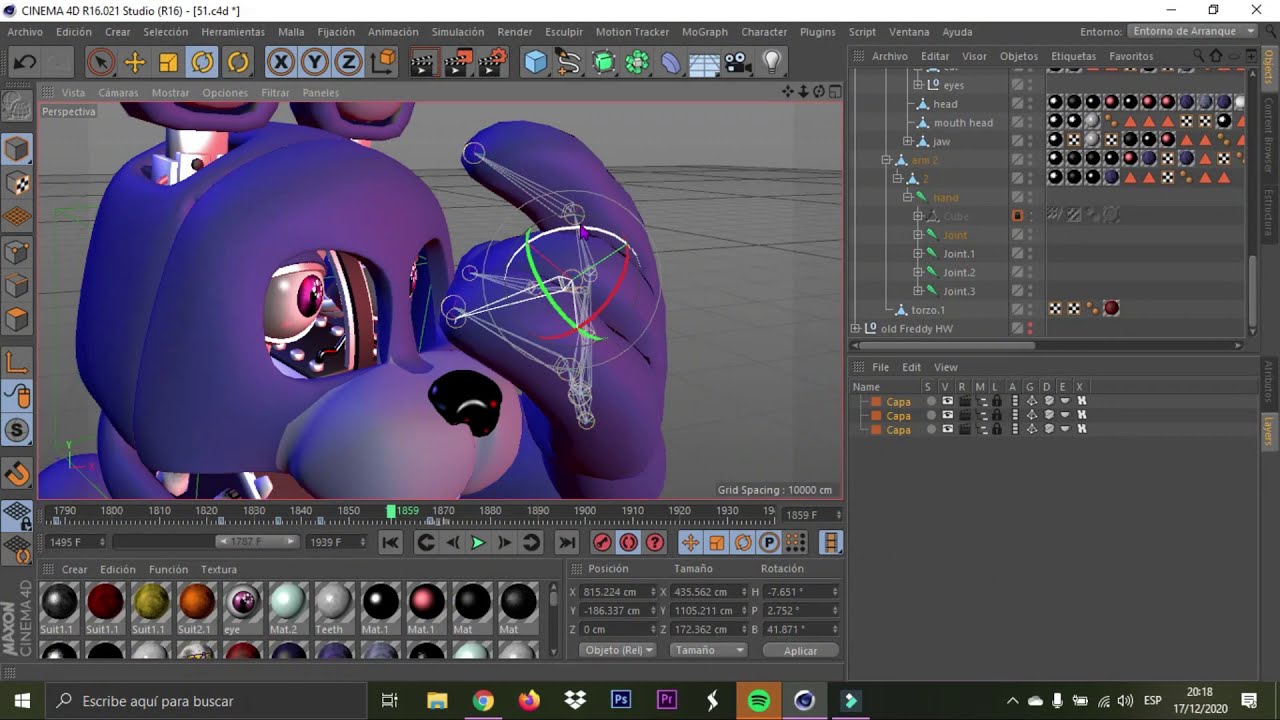Screen dimensions: 1280x720
Task: Toggle X axis lock
Action: click(281, 62)
